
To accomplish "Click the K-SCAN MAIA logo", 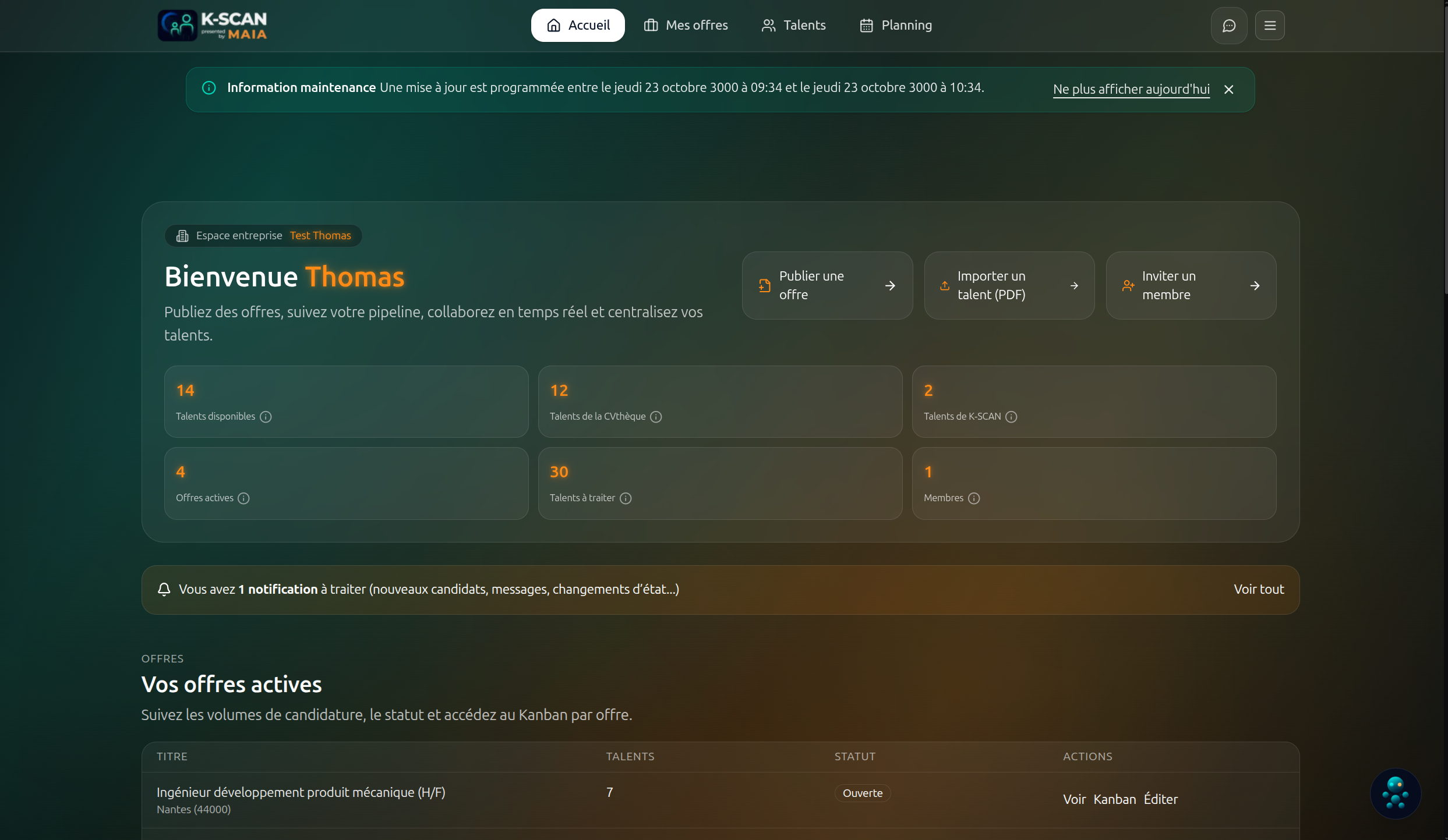I will tap(213, 26).
